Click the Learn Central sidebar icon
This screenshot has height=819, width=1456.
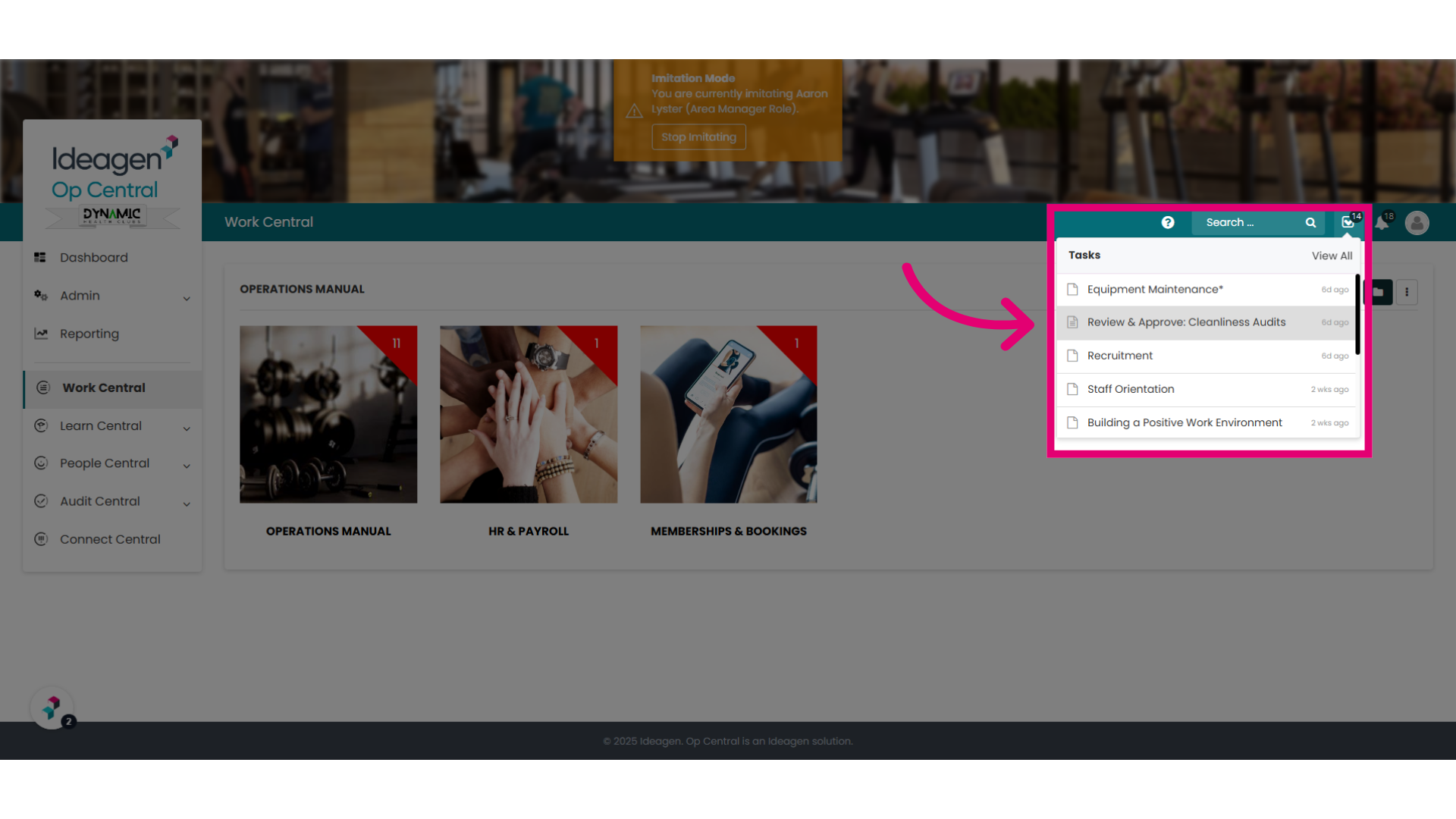[41, 425]
